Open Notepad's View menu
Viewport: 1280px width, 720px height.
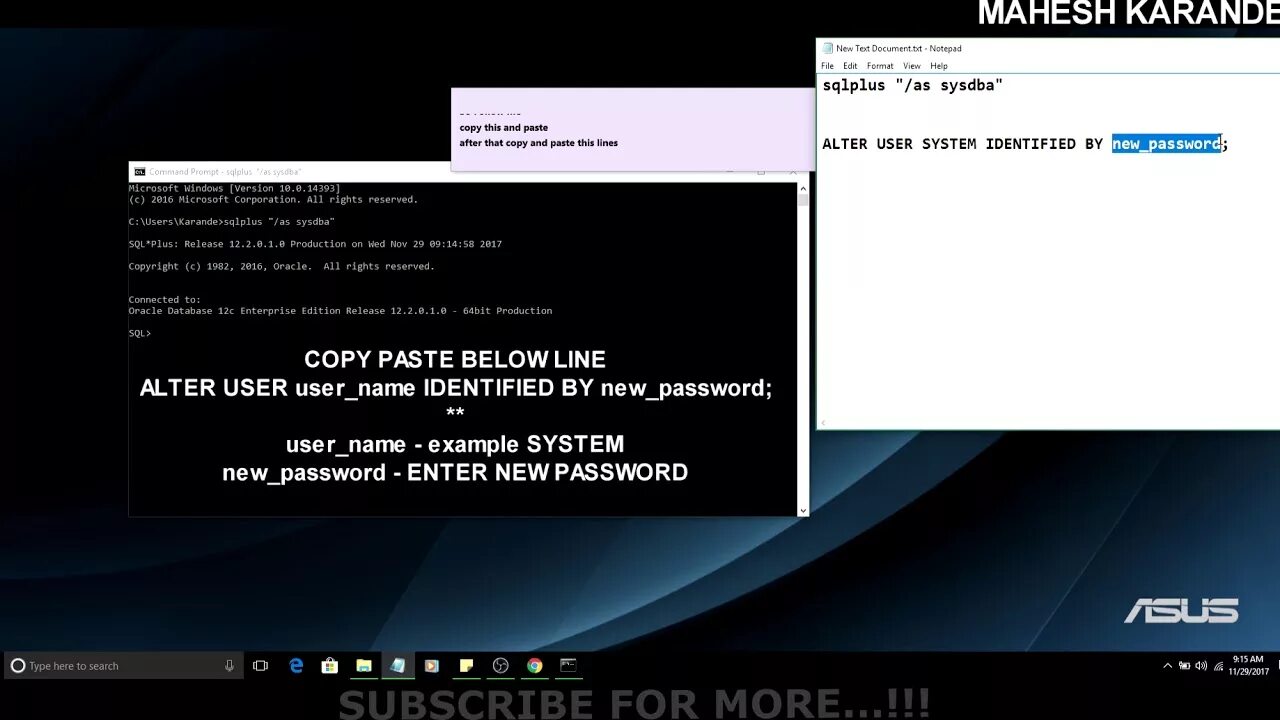coord(912,66)
